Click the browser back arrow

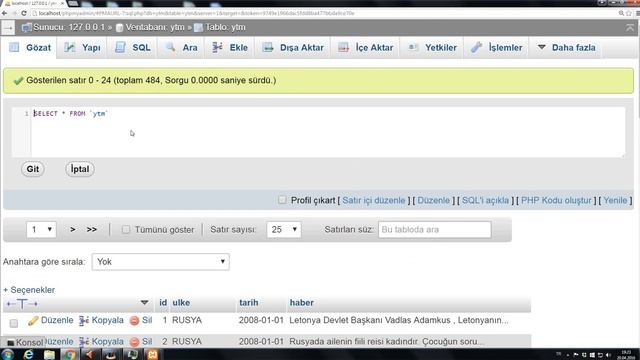coord(4,13)
